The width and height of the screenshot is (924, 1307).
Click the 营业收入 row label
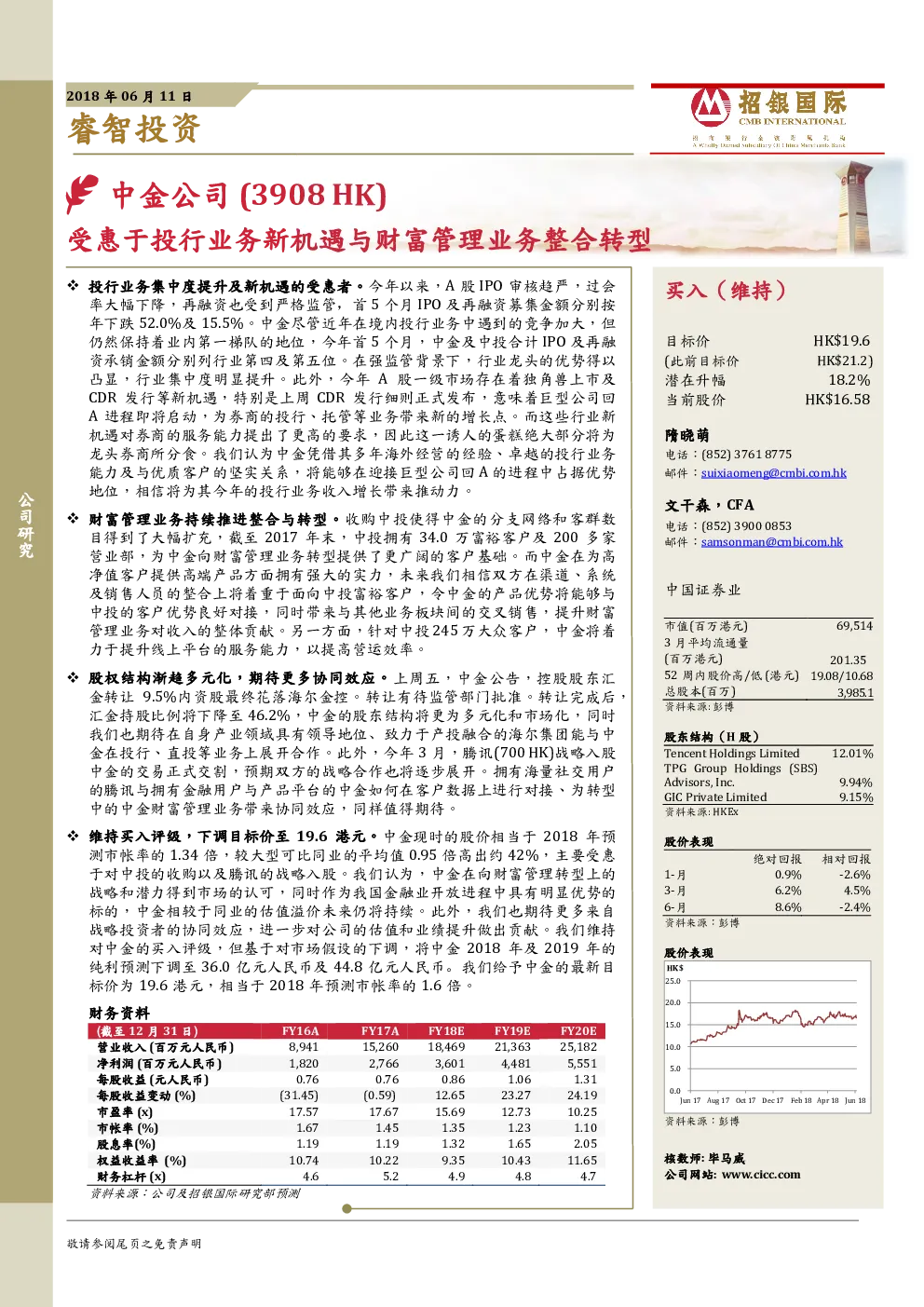pos(165,1047)
